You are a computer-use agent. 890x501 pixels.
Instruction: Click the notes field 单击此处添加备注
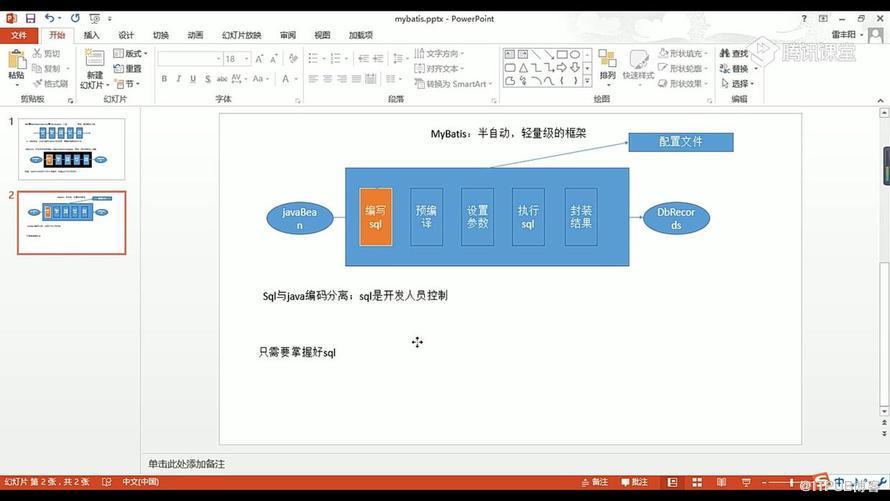coord(186,464)
